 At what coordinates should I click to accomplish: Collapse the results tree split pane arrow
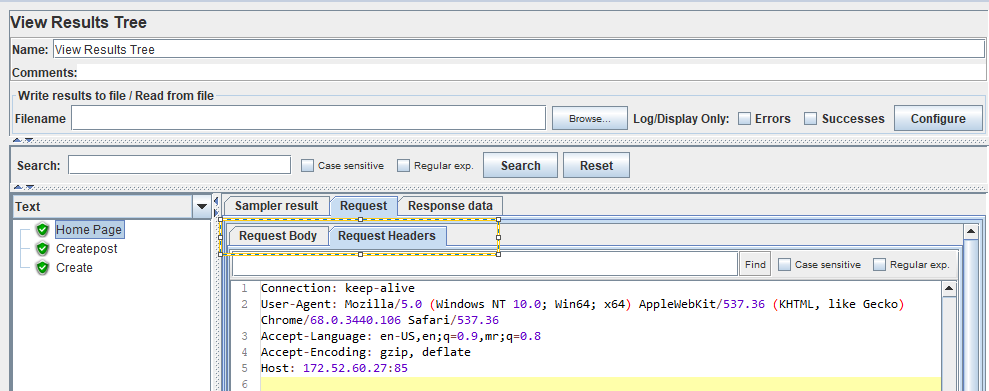coord(216,201)
